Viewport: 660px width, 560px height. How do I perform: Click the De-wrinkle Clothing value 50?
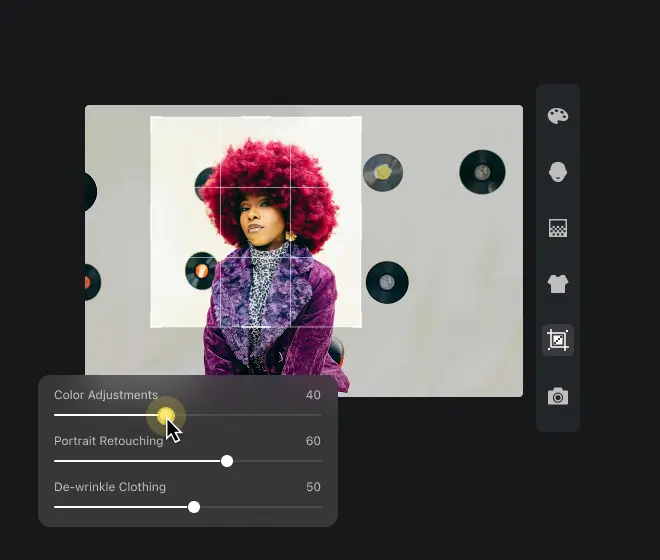pos(313,487)
